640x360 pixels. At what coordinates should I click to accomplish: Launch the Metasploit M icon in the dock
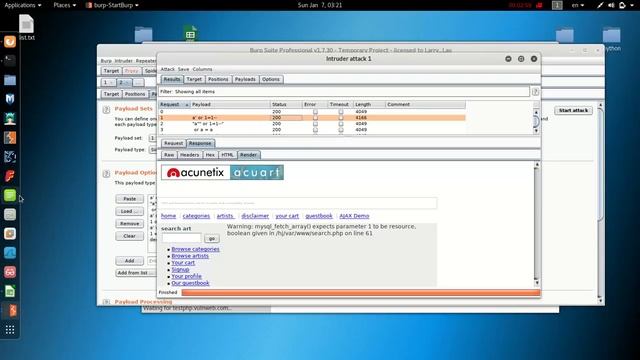[10, 99]
